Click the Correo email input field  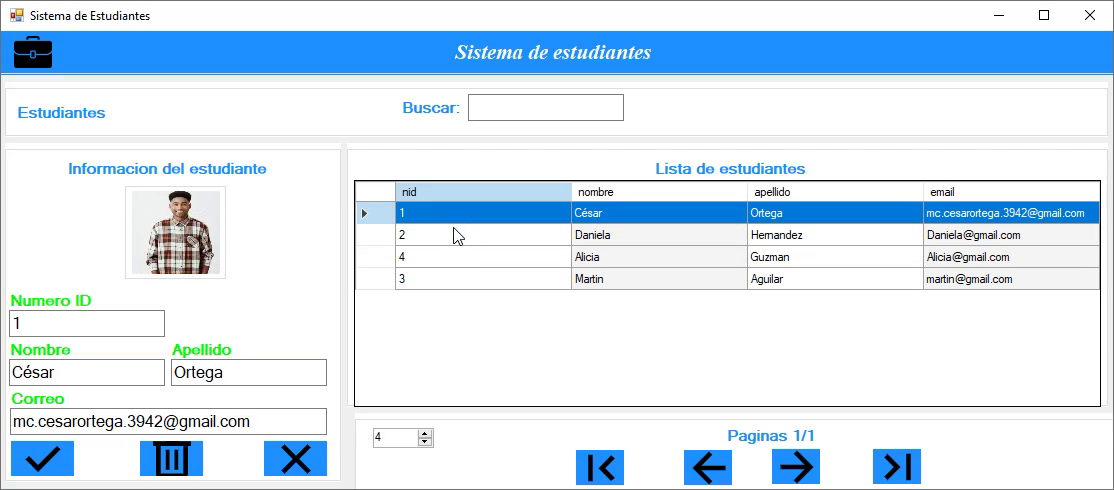click(x=168, y=421)
